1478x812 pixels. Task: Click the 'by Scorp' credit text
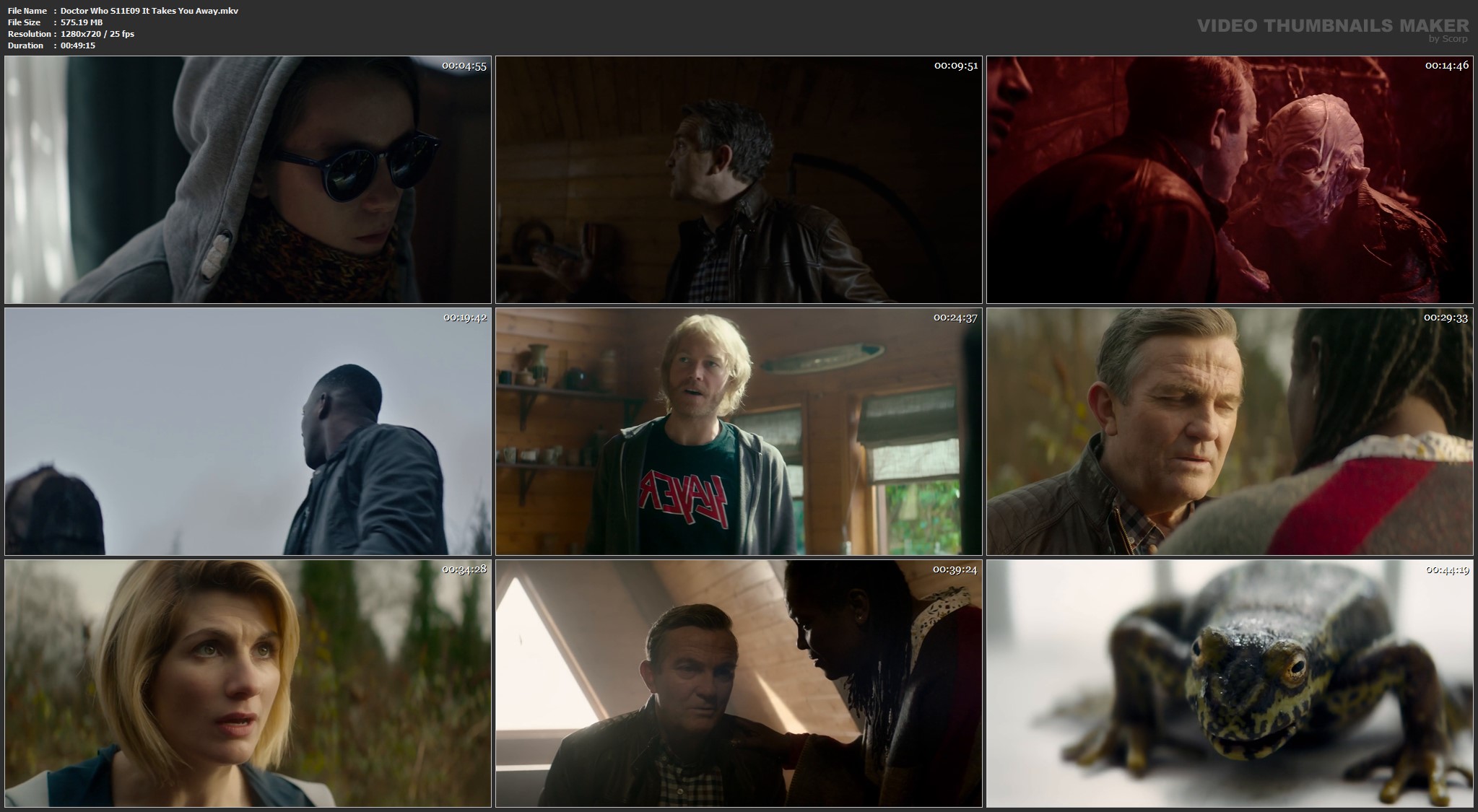pyautogui.click(x=1448, y=39)
